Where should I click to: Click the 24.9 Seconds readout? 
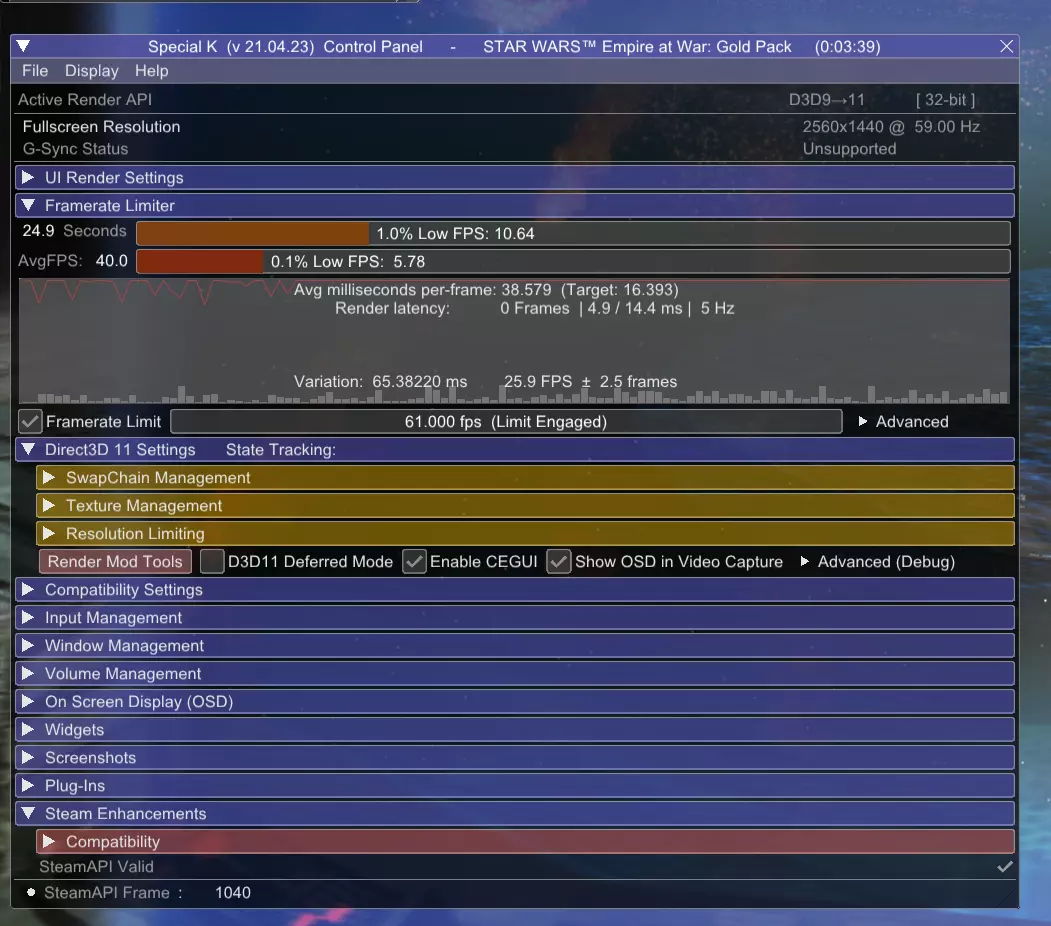point(74,230)
